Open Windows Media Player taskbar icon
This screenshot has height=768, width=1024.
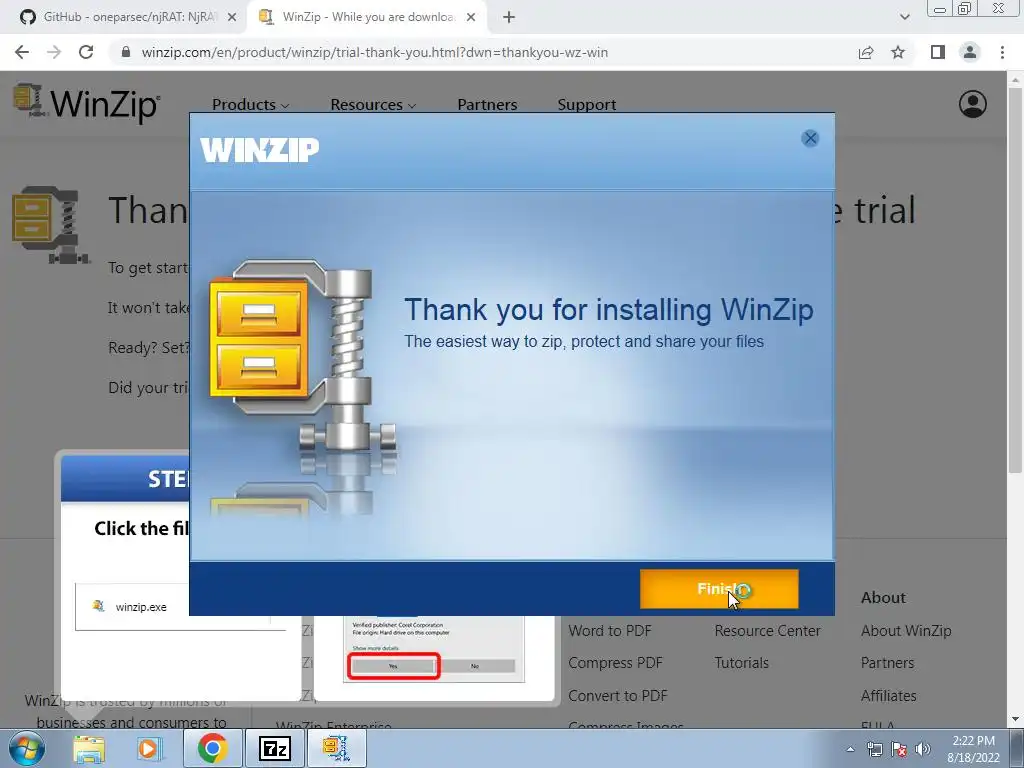(150, 748)
